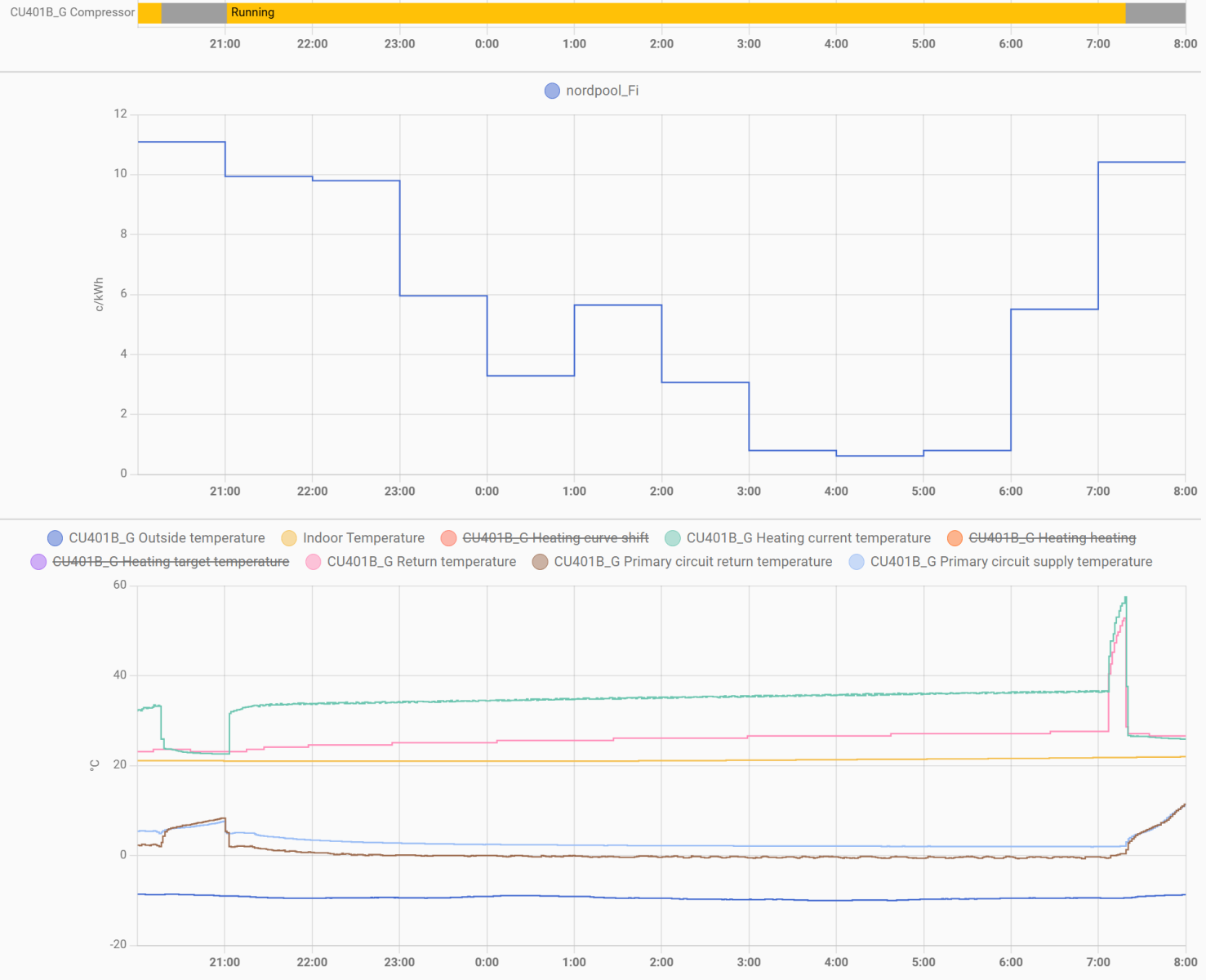Toggle Primary circuit supply temperature series

[x=1011, y=562]
